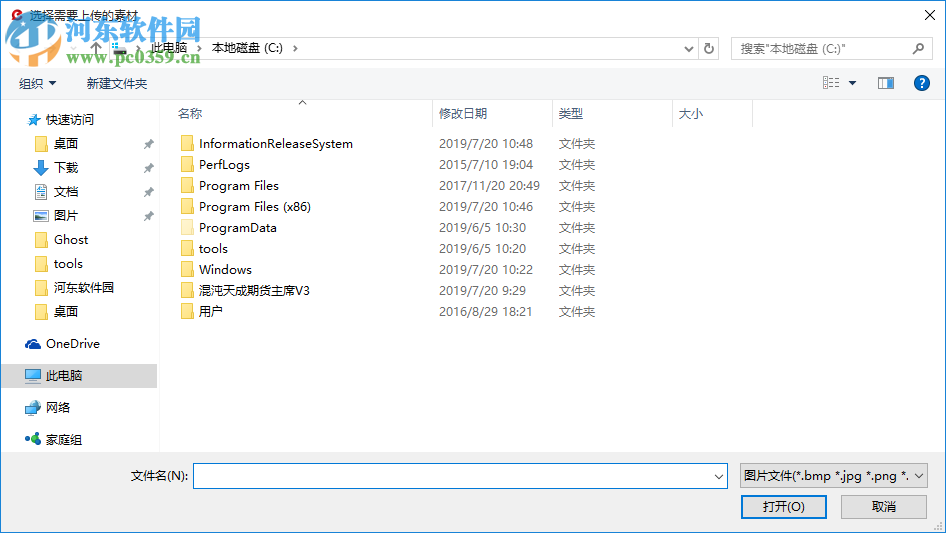
Task: Select the 混沌天成期货主席V3 folder name
Action: point(254,290)
